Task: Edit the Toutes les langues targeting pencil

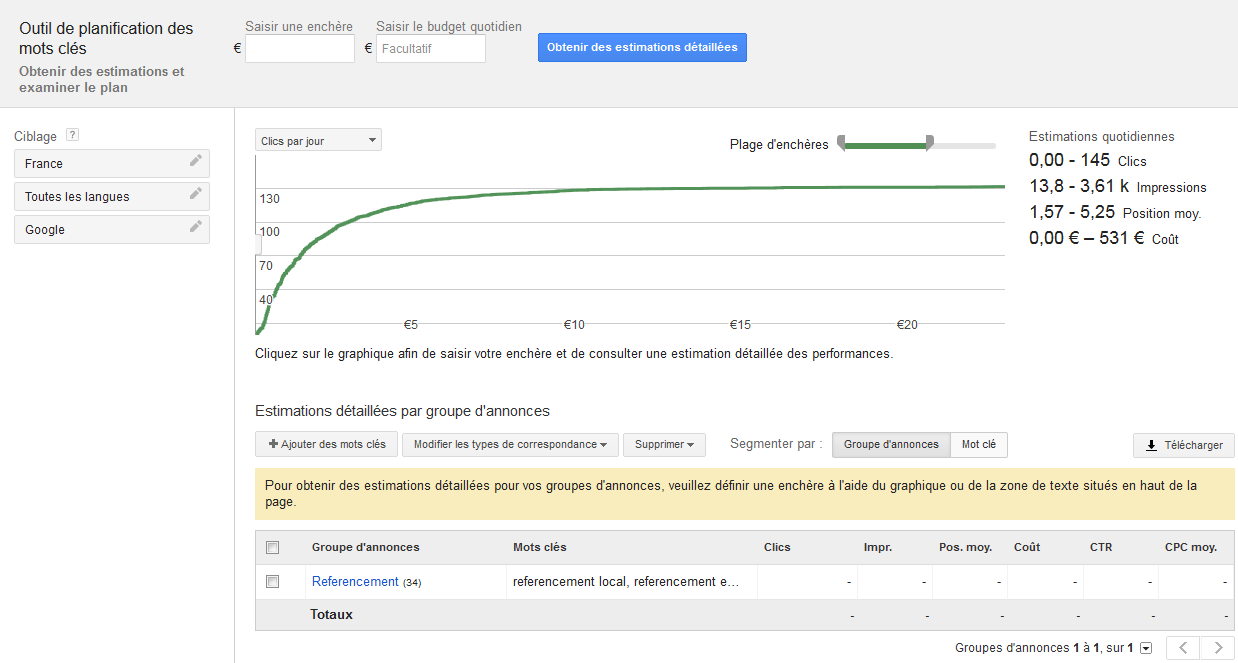Action: tap(196, 195)
